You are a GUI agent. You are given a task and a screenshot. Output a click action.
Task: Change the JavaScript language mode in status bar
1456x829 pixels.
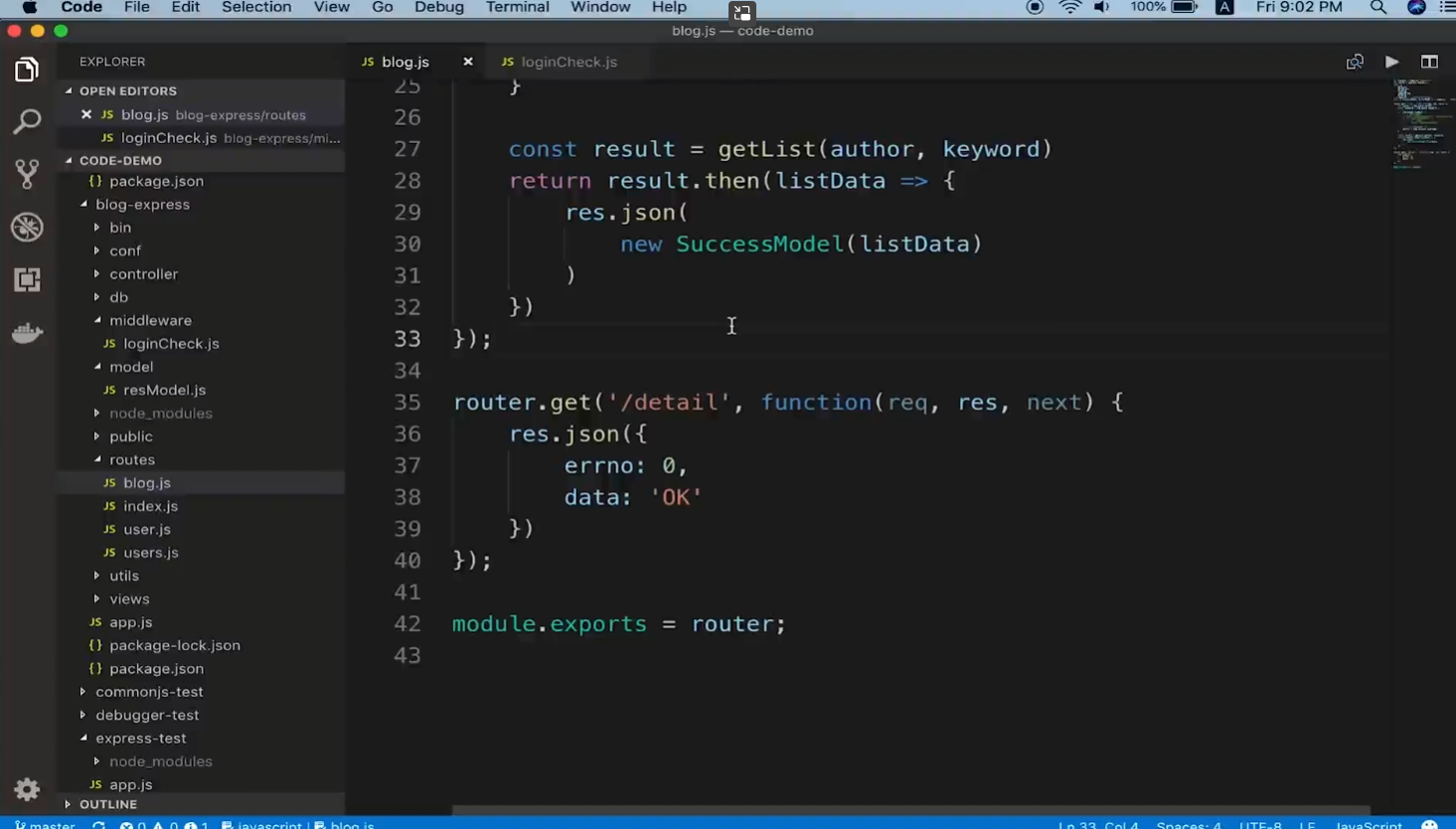pyautogui.click(x=1369, y=824)
